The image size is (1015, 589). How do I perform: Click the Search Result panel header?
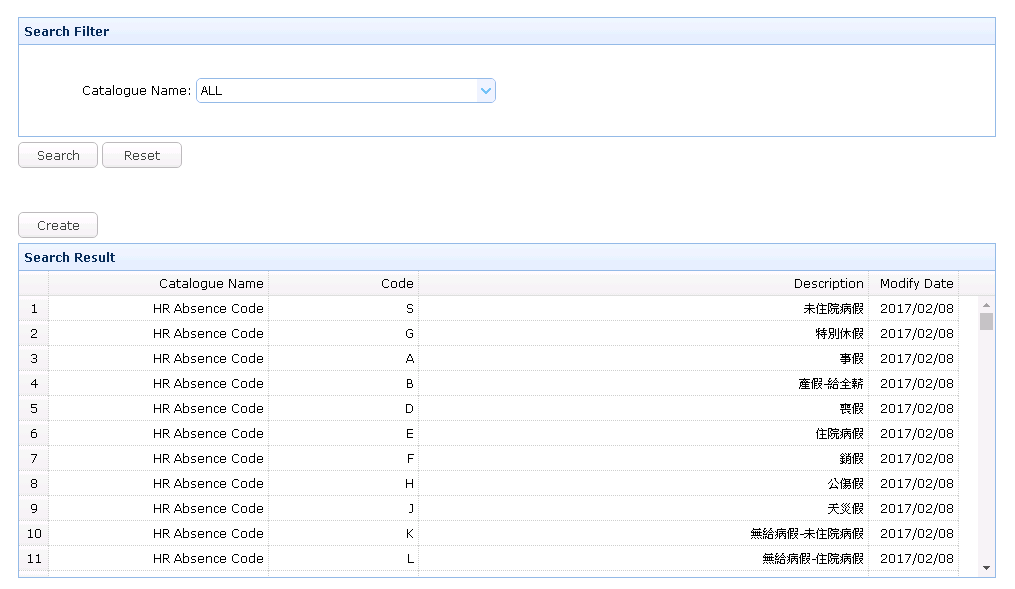click(507, 257)
